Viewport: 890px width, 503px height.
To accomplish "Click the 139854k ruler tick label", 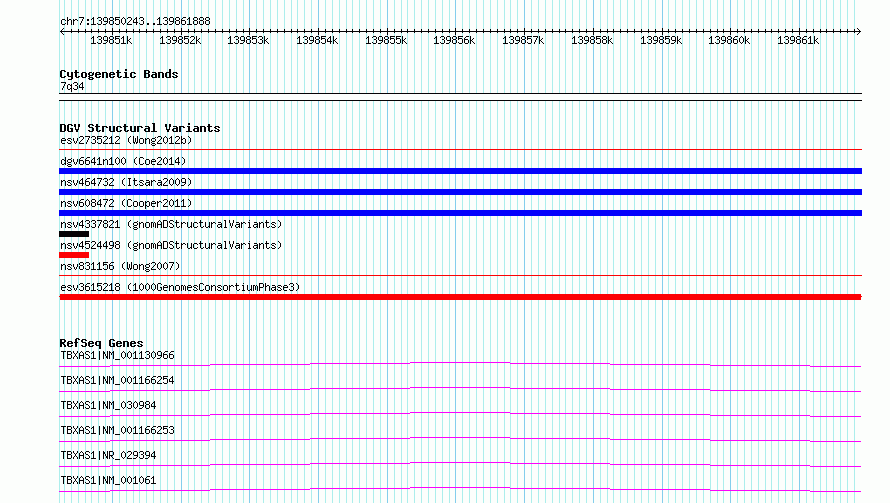I will pos(317,40).
